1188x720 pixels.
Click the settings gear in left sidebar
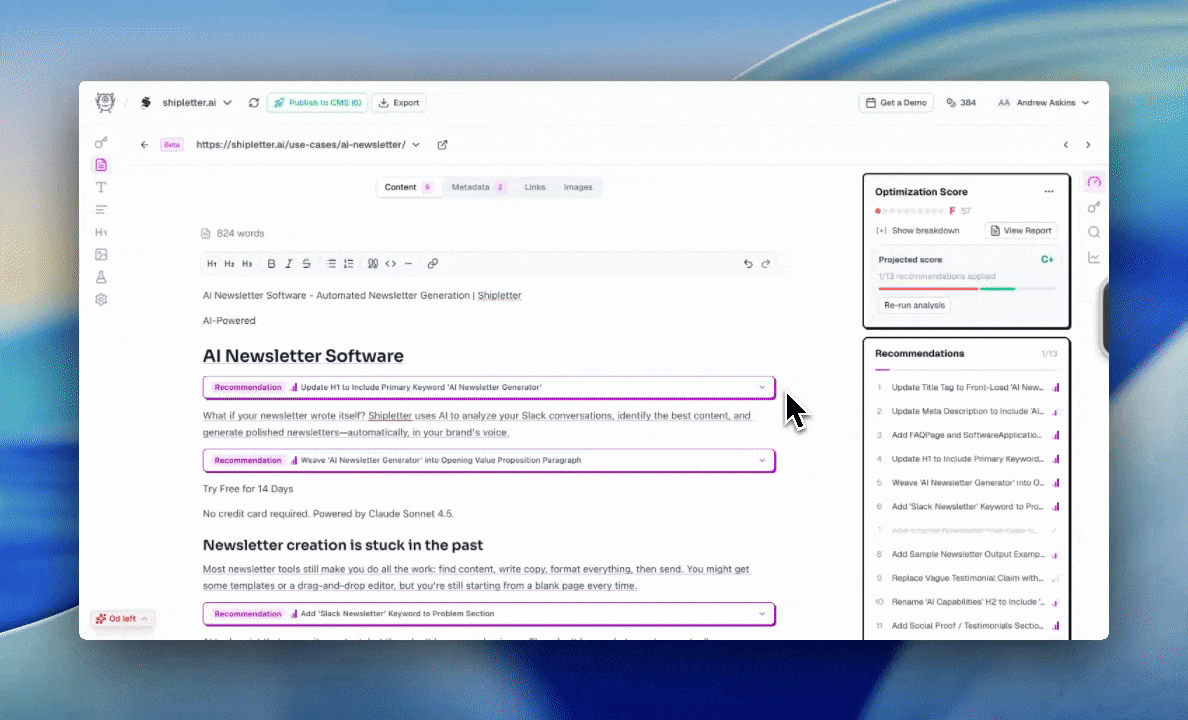[x=100, y=299]
